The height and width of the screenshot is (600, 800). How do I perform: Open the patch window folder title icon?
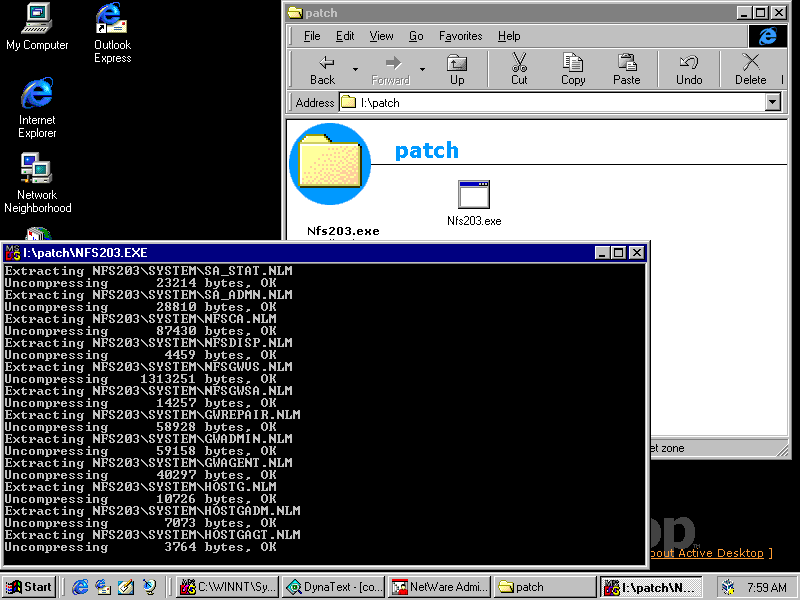295,13
